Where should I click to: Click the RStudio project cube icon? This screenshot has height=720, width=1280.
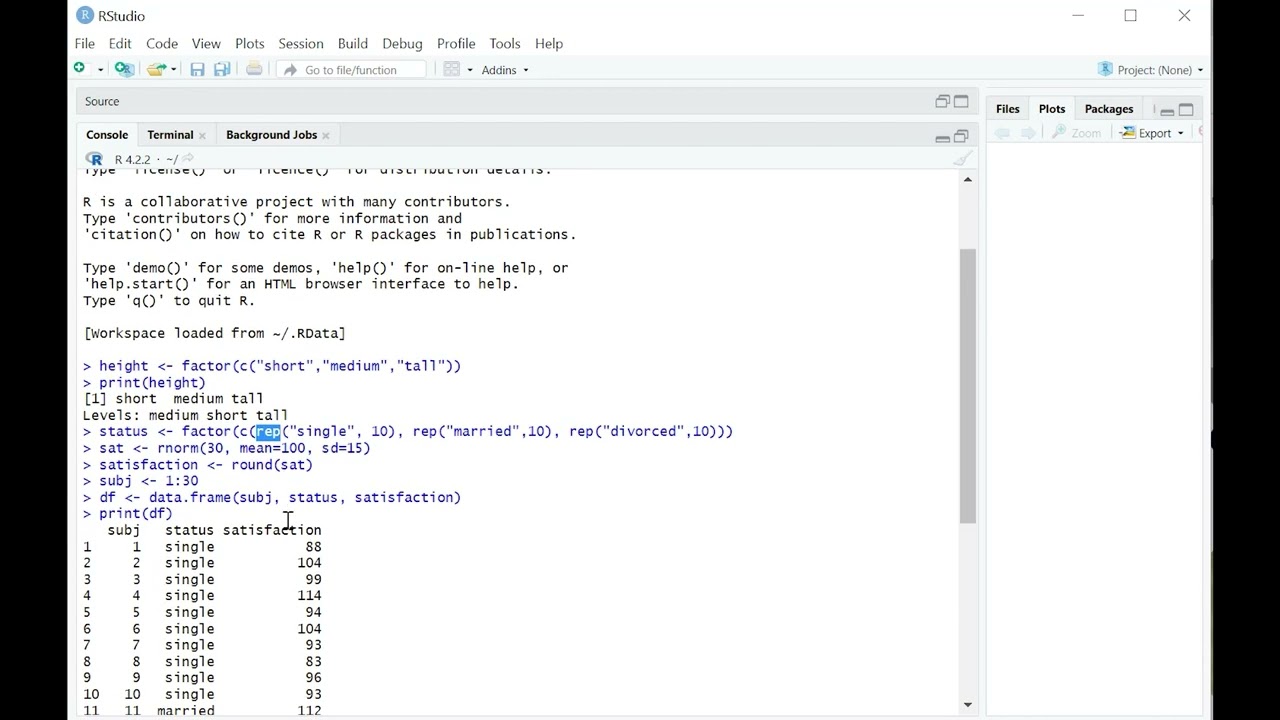point(1105,69)
